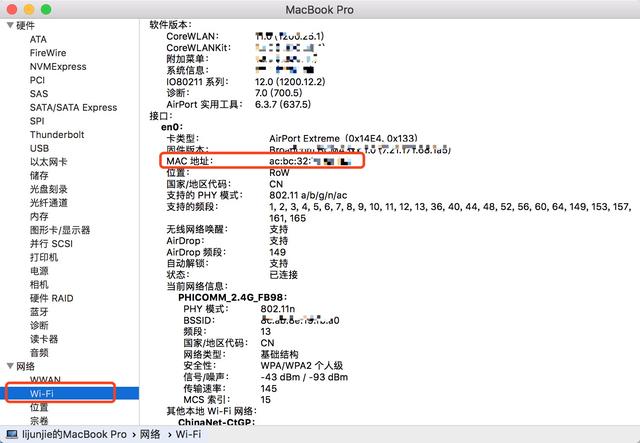This screenshot has height=443, width=640.
Task: Click the 位置 value RoW
Action: 279,173
